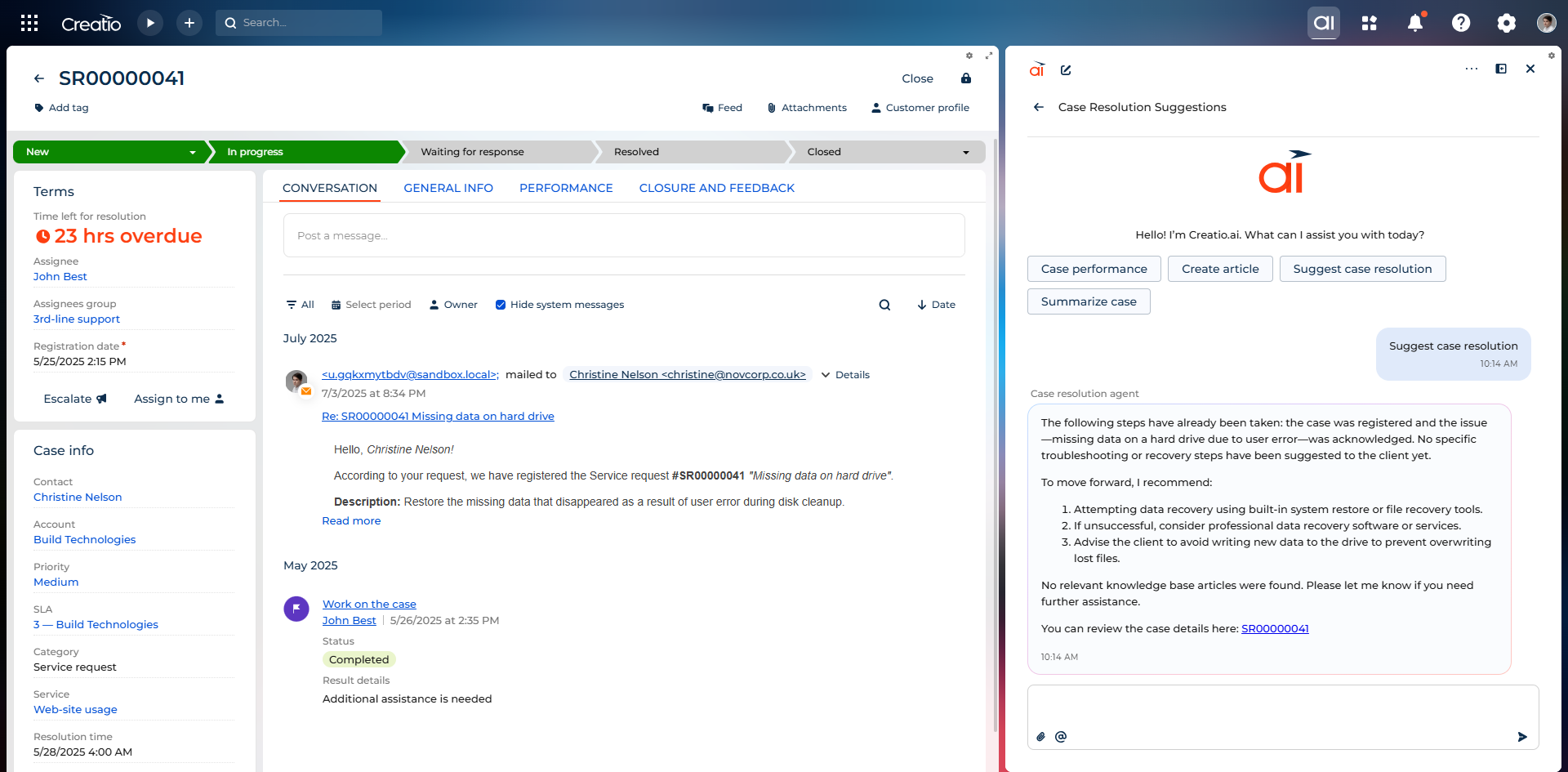Image resolution: width=1568 pixels, height=772 pixels.
Task: Open the help question mark icon
Action: pos(1461,23)
